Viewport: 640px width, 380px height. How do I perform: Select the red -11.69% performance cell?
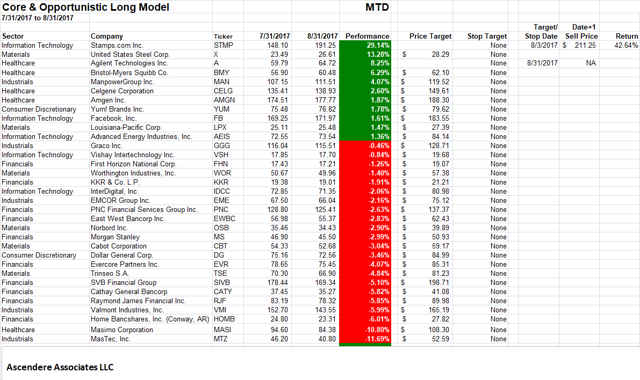pos(365,339)
